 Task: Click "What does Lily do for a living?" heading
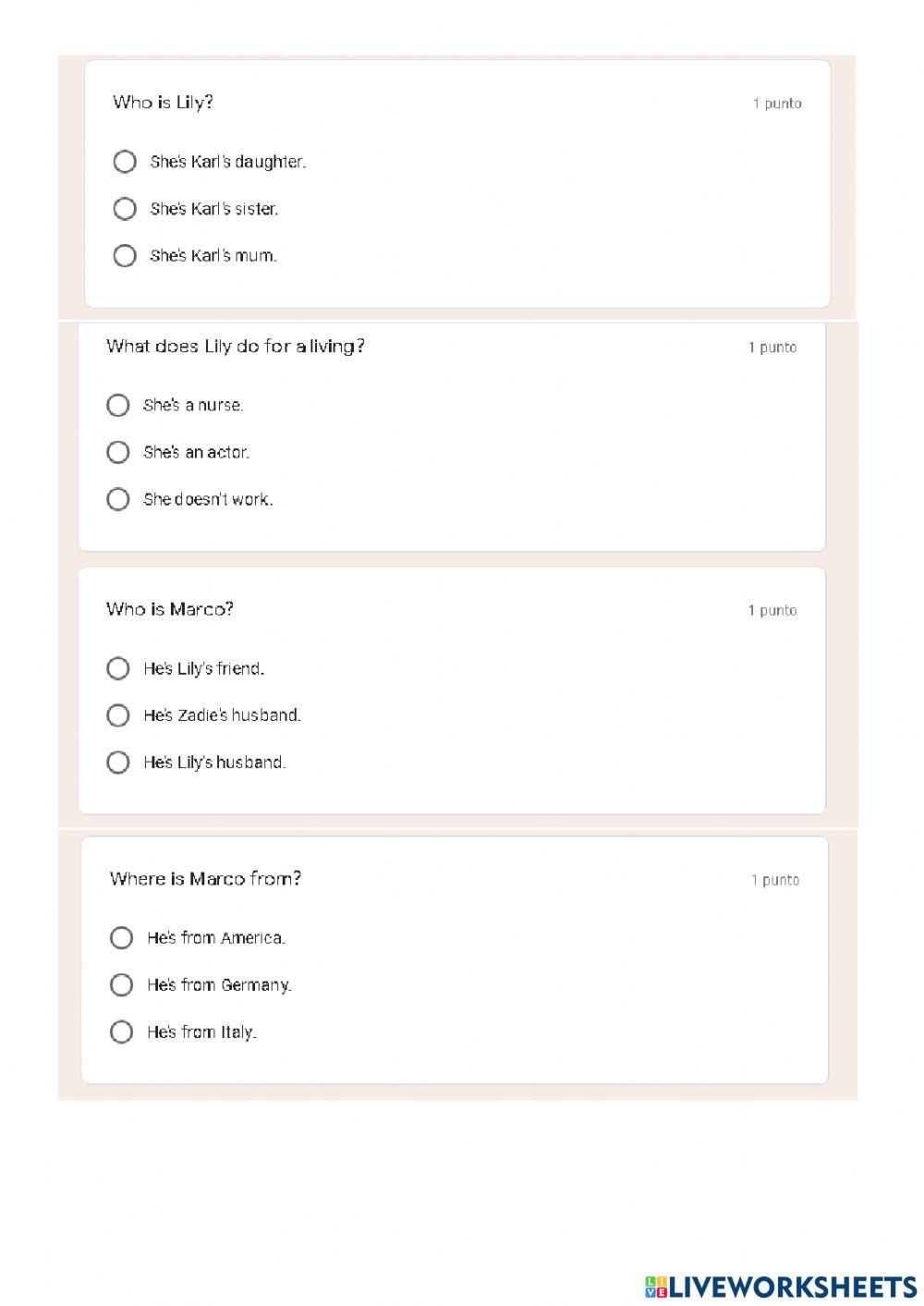[x=236, y=347]
